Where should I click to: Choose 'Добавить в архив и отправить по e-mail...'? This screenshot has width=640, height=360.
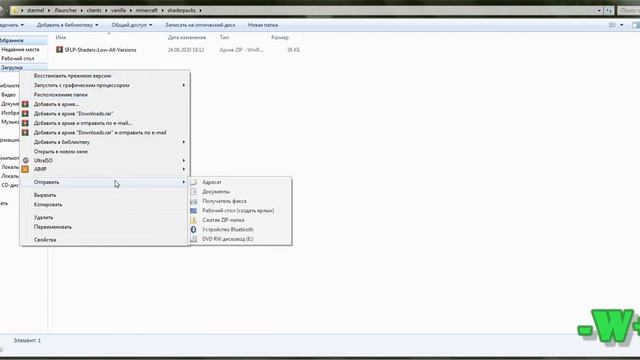82,123
